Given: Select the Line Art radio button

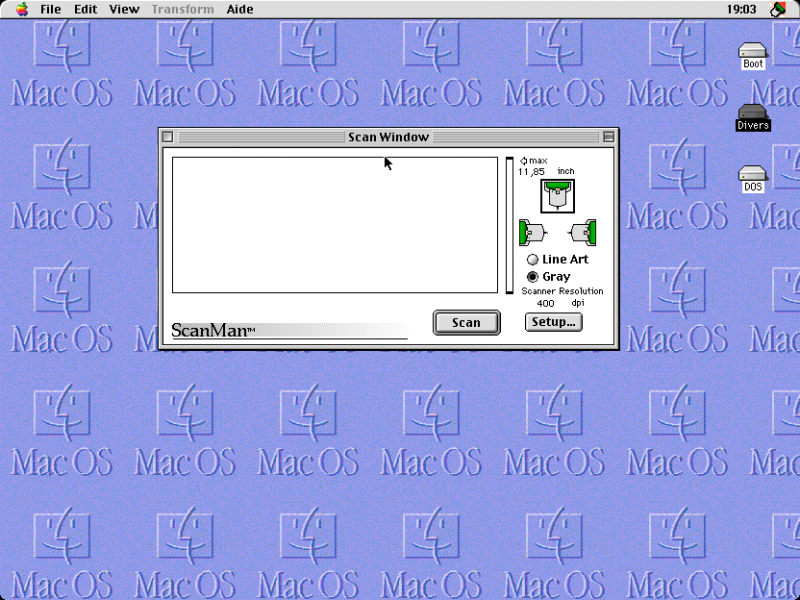Looking at the screenshot, I should point(533,260).
